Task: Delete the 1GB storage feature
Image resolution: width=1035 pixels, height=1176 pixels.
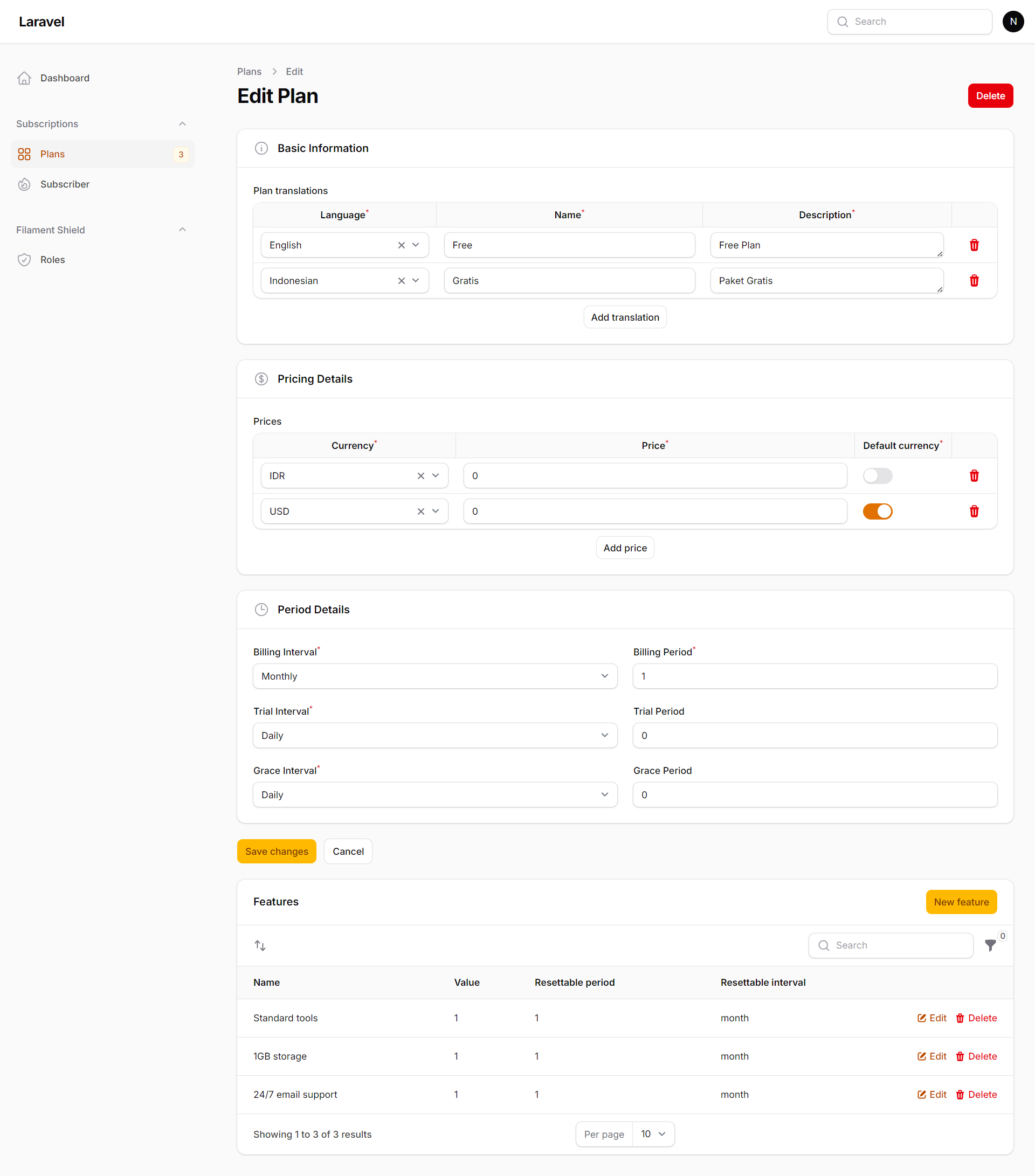Action: pyautogui.click(x=976, y=1056)
